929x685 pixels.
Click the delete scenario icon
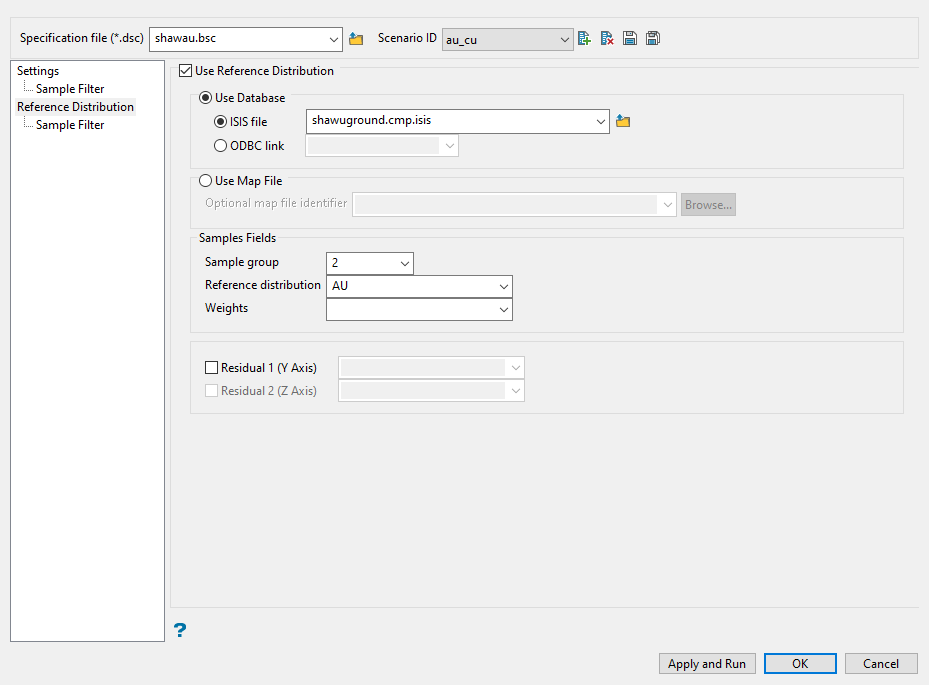point(607,39)
